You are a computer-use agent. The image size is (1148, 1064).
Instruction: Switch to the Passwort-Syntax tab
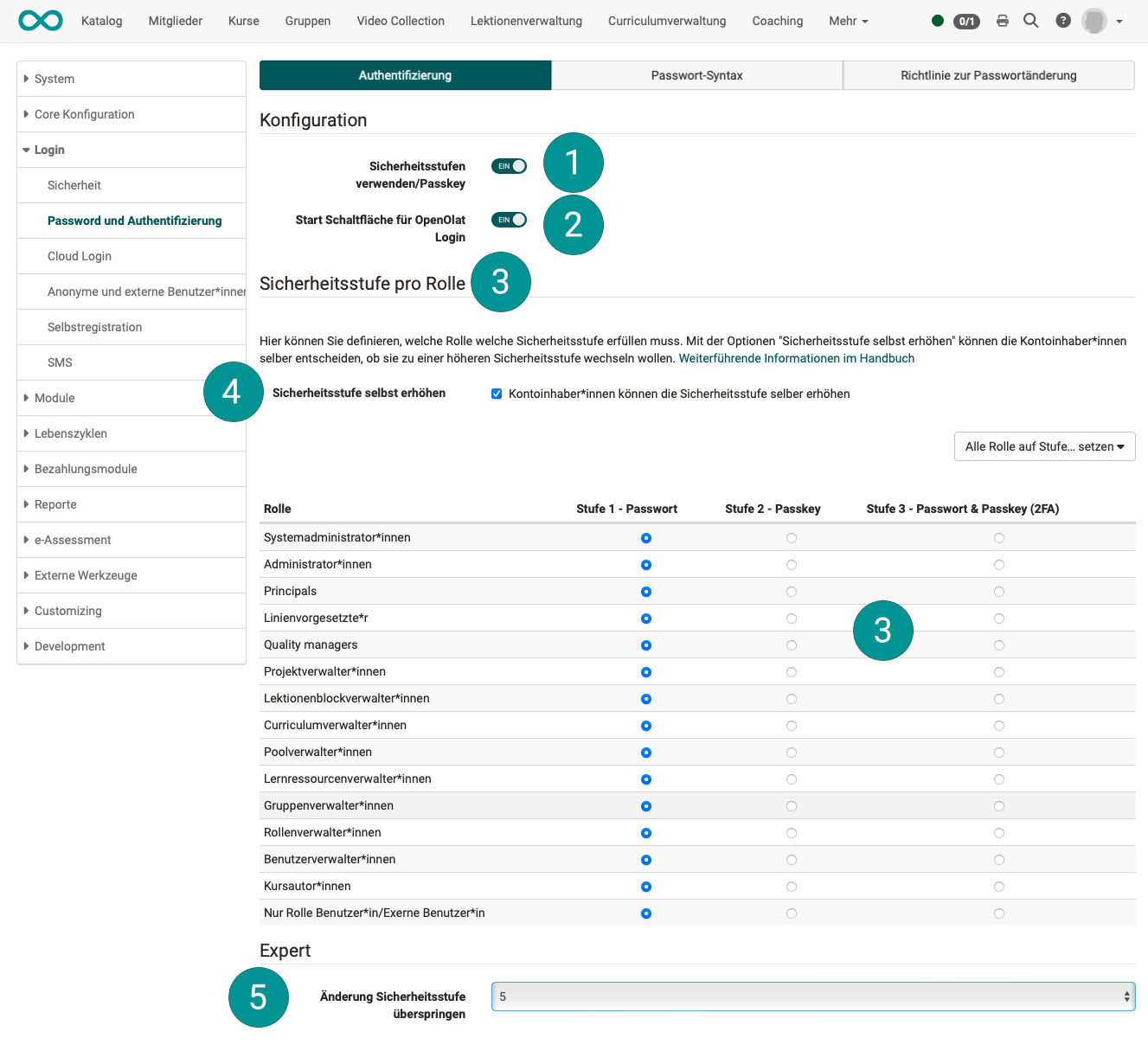click(696, 75)
